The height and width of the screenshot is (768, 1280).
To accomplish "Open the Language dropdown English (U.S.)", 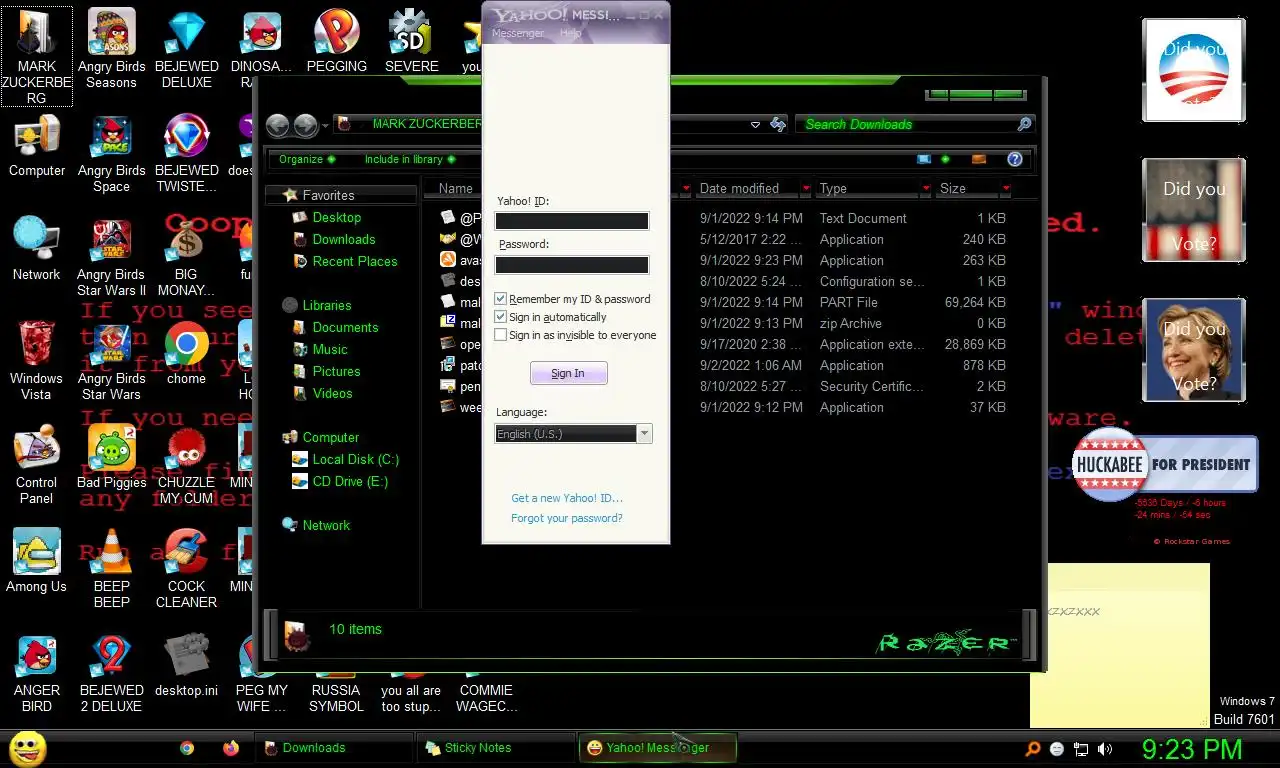I will pyautogui.click(x=574, y=434).
